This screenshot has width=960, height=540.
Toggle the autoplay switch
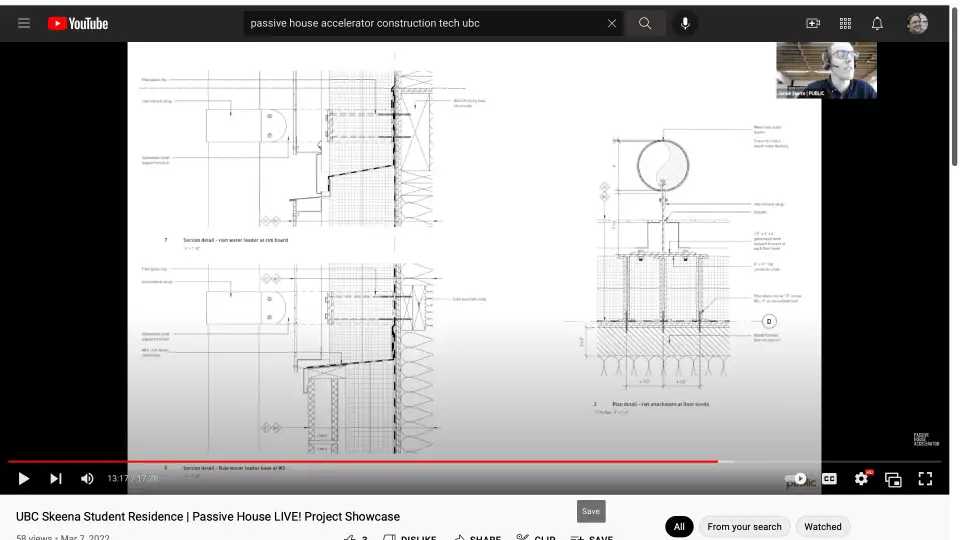click(x=796, y=479)
